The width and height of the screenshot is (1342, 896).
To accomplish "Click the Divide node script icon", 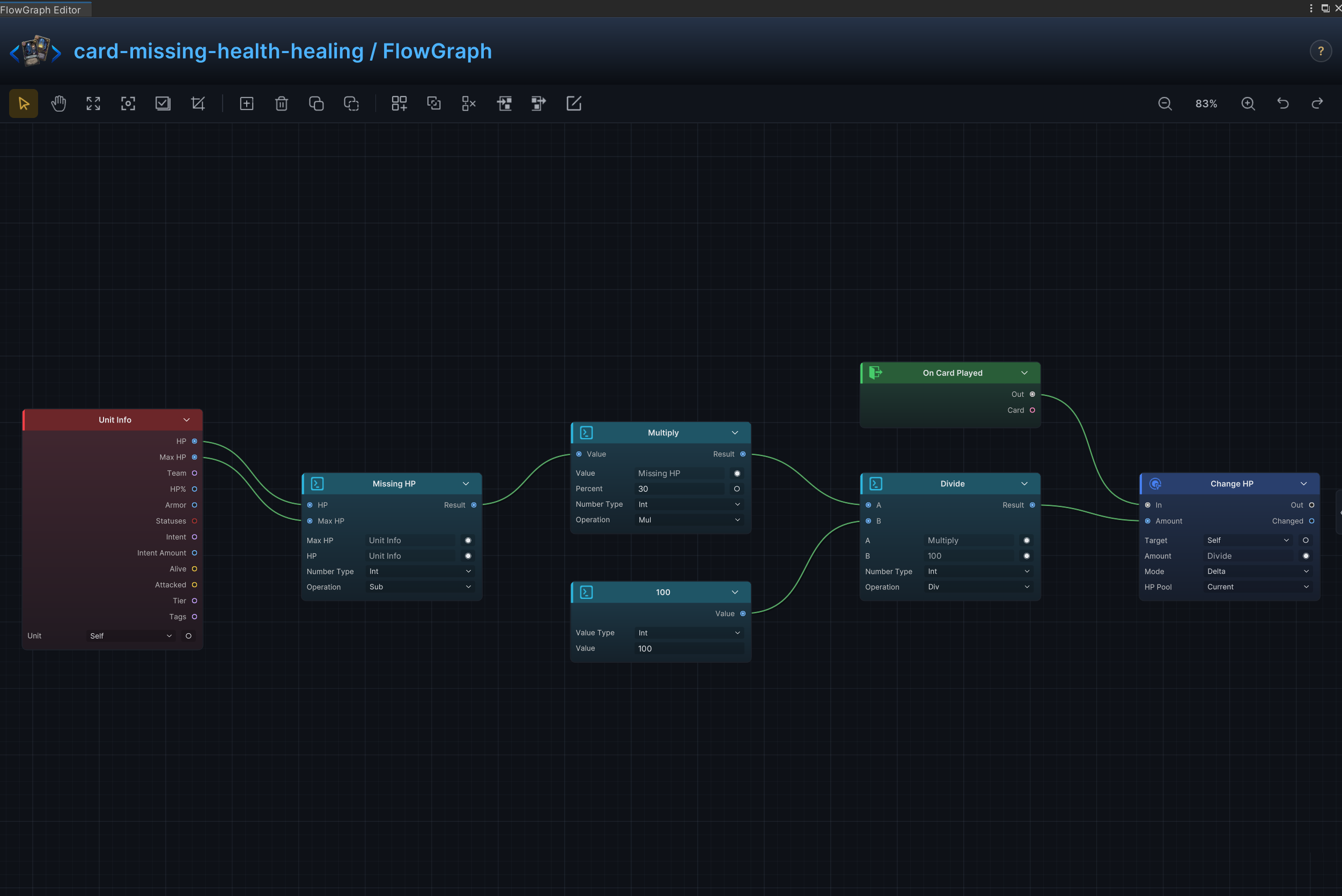I will click(875, 484).
